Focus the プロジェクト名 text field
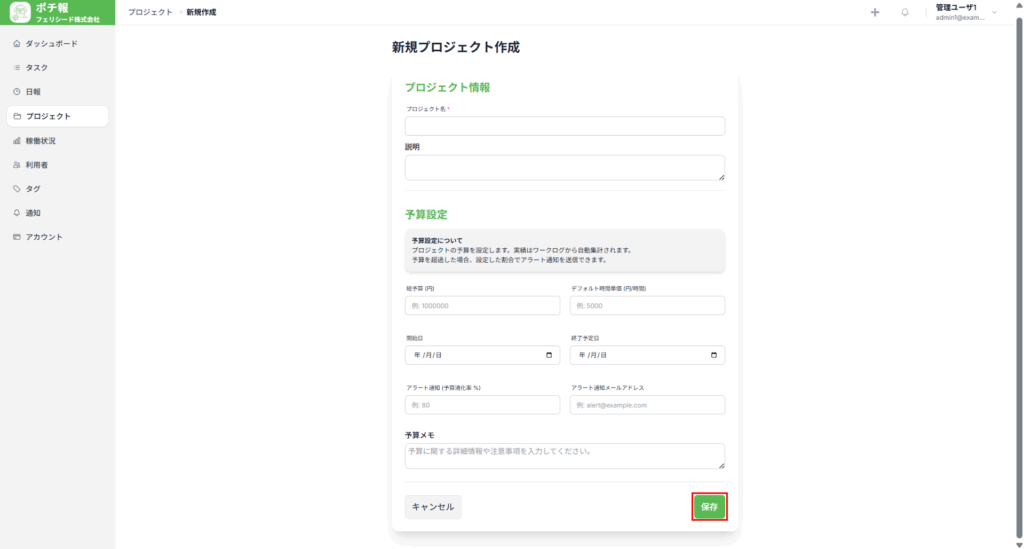 (x=564, y=126)
